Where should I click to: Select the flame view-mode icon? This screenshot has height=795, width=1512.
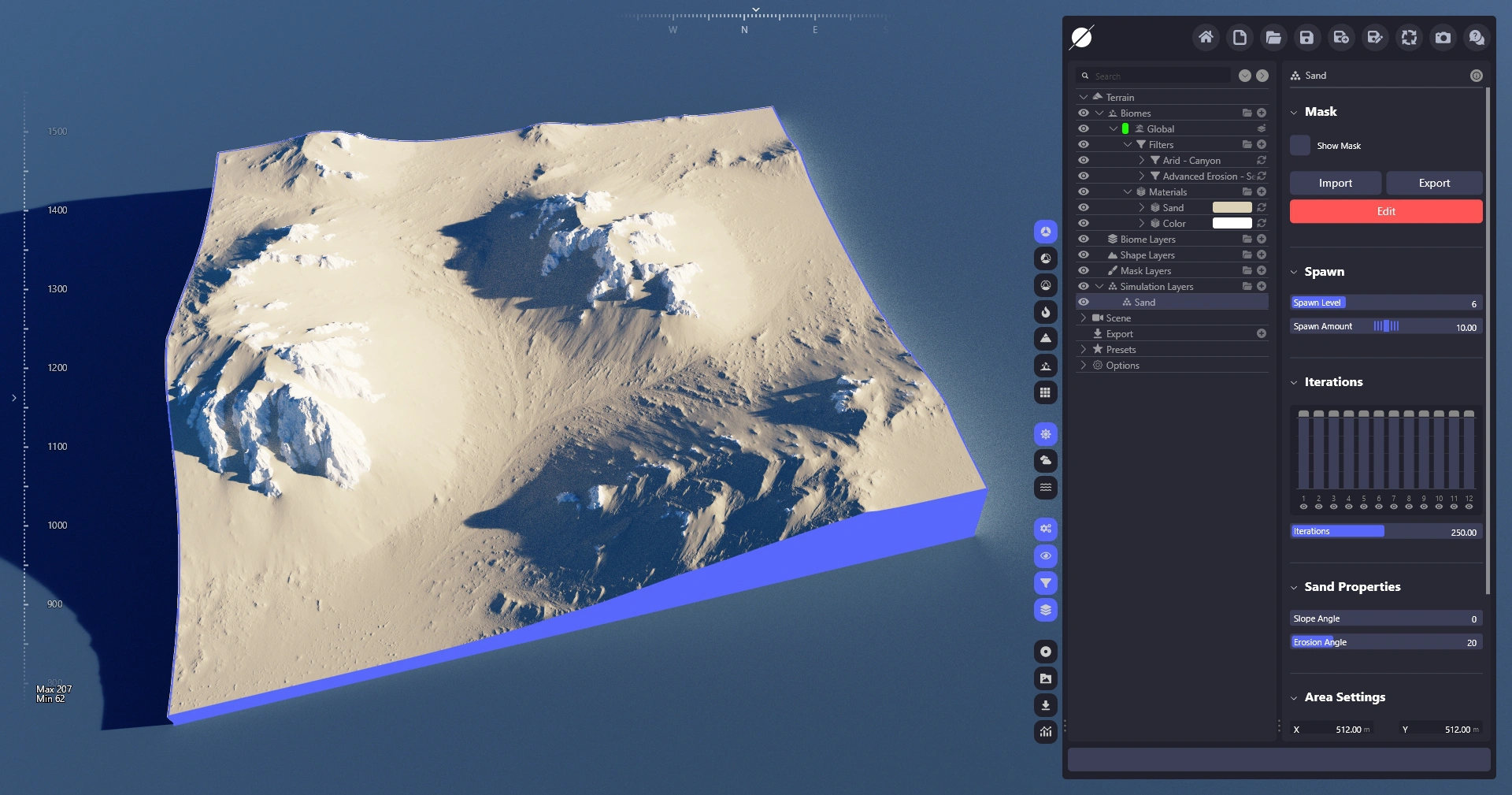click(x=1046, y=312)
